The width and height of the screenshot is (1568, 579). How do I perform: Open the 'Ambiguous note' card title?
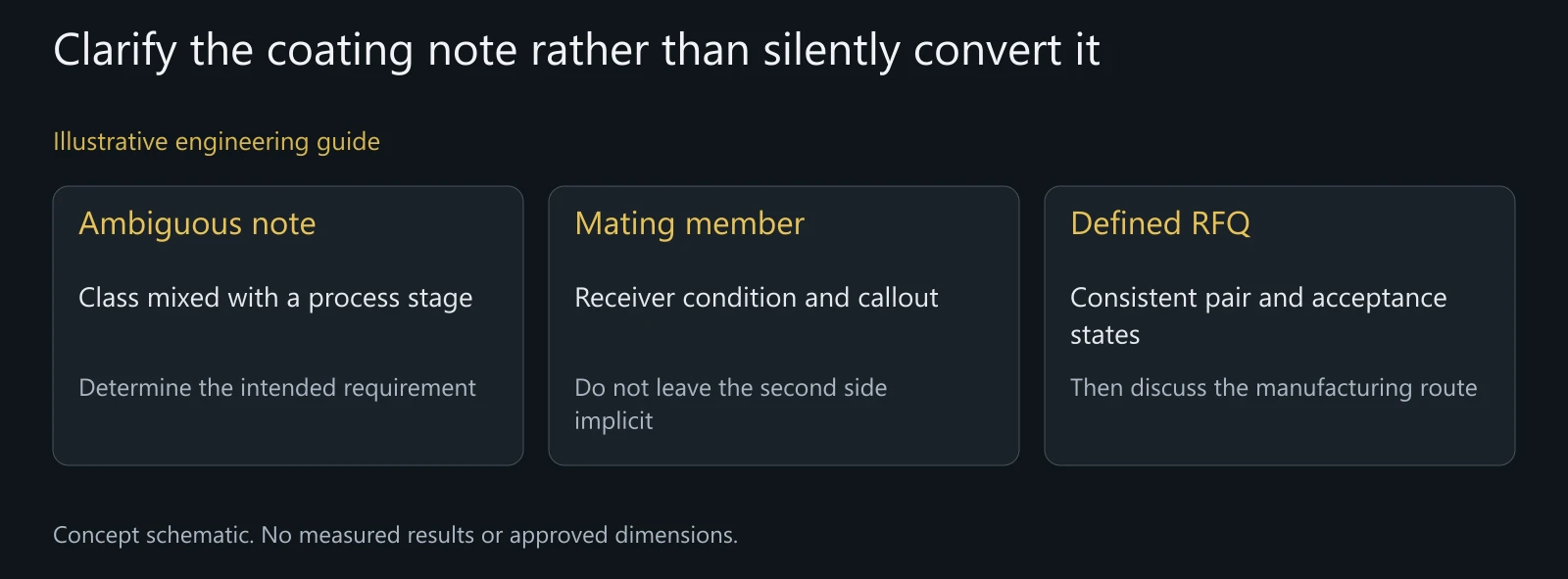point(197,224)
